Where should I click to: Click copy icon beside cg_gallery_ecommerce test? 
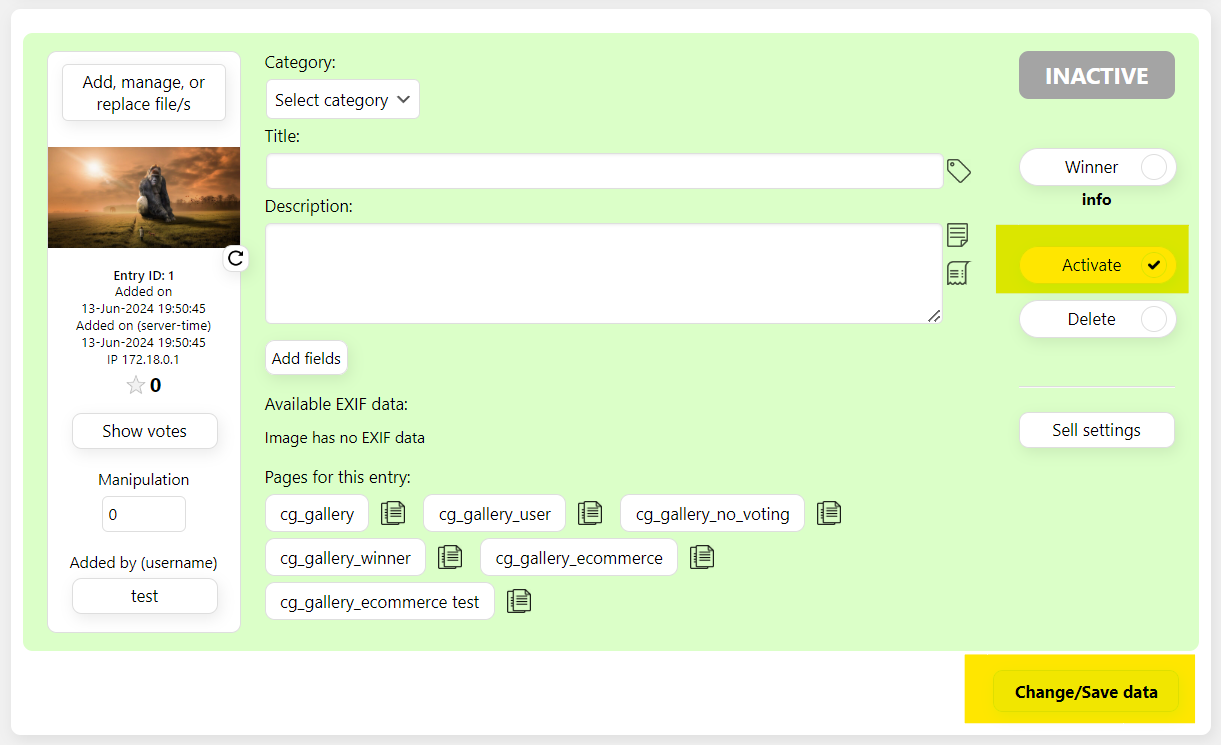(x=518, y=601)
